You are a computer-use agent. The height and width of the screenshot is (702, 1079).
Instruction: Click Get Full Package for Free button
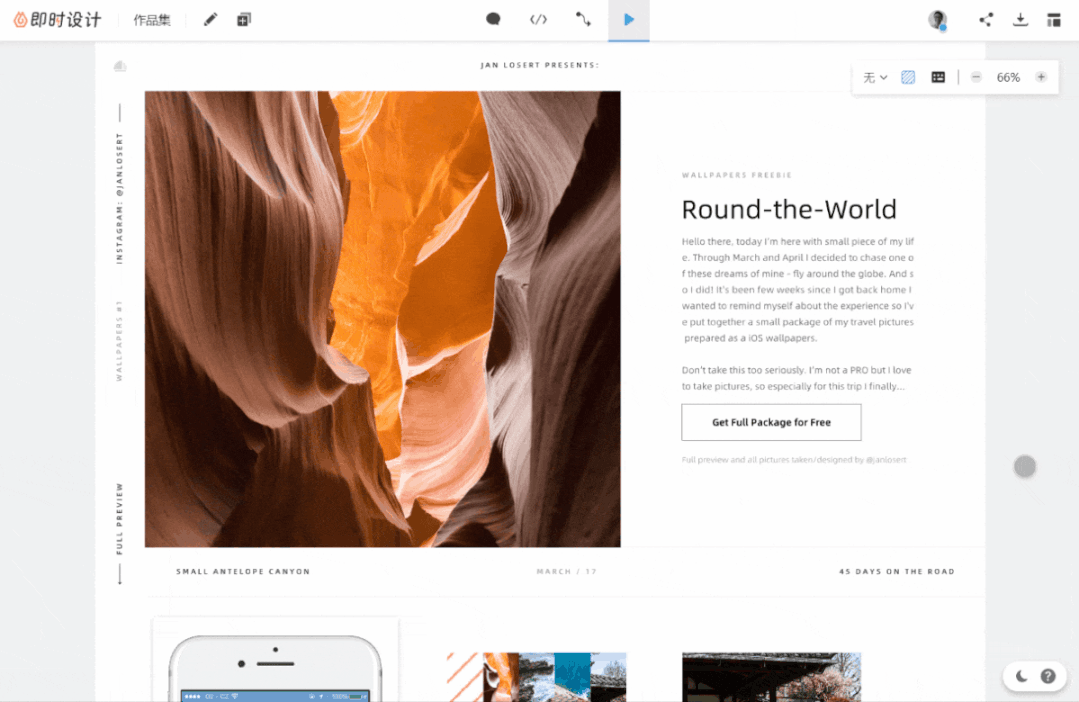(x=771, y=422)
